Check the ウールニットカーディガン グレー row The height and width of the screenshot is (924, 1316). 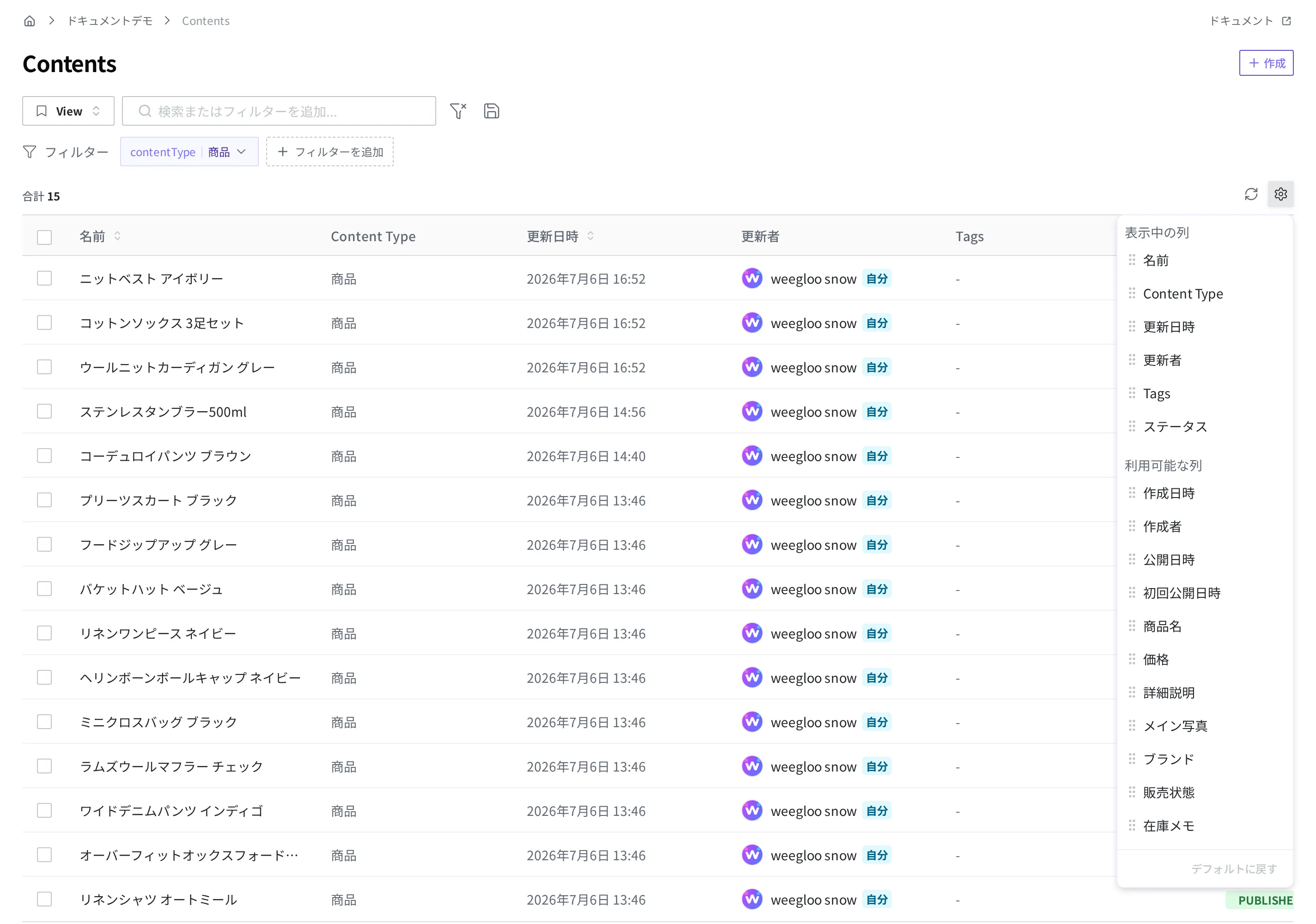[44, 367]
